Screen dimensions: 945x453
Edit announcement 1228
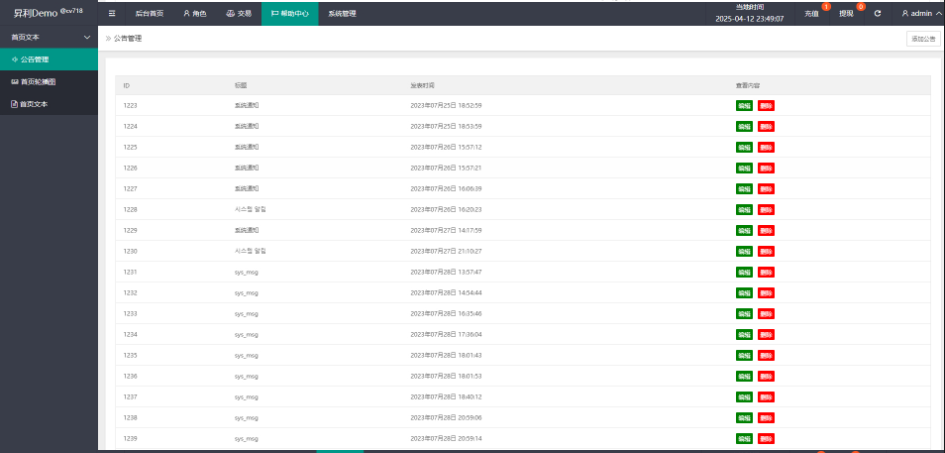(x=744, y=210)
